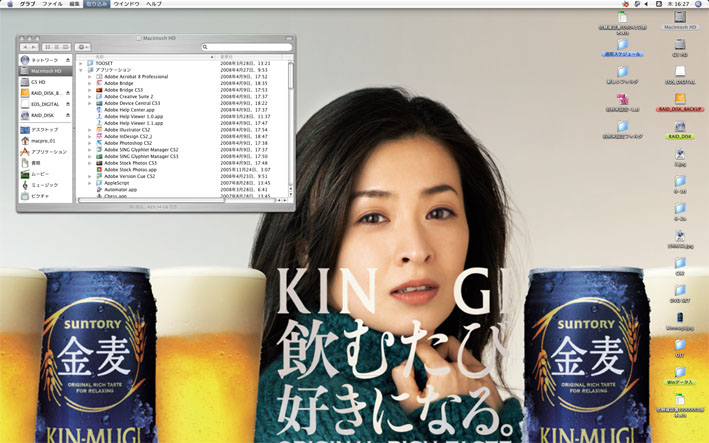
Task: Open the ウインドウ menu
Action: click(x=126, y=4)
